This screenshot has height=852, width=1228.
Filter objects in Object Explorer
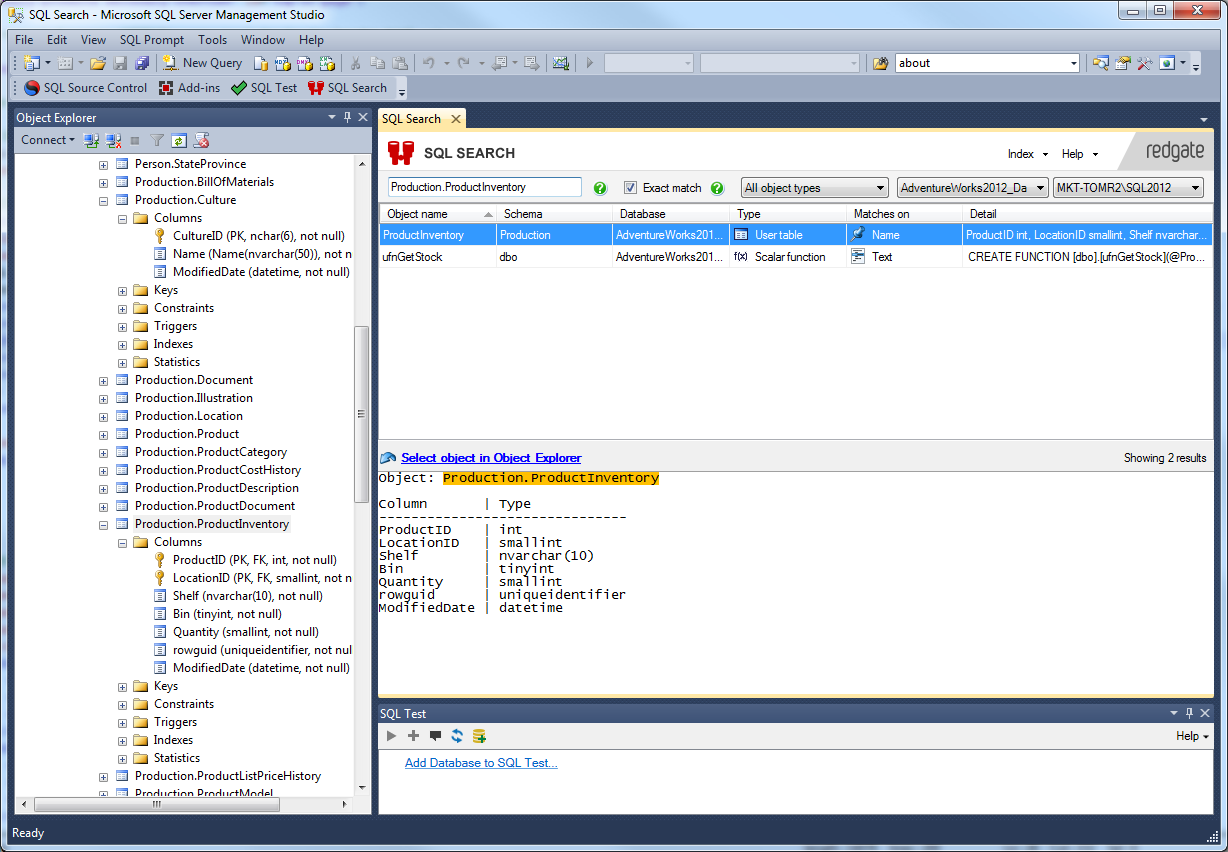click(155, 140)
